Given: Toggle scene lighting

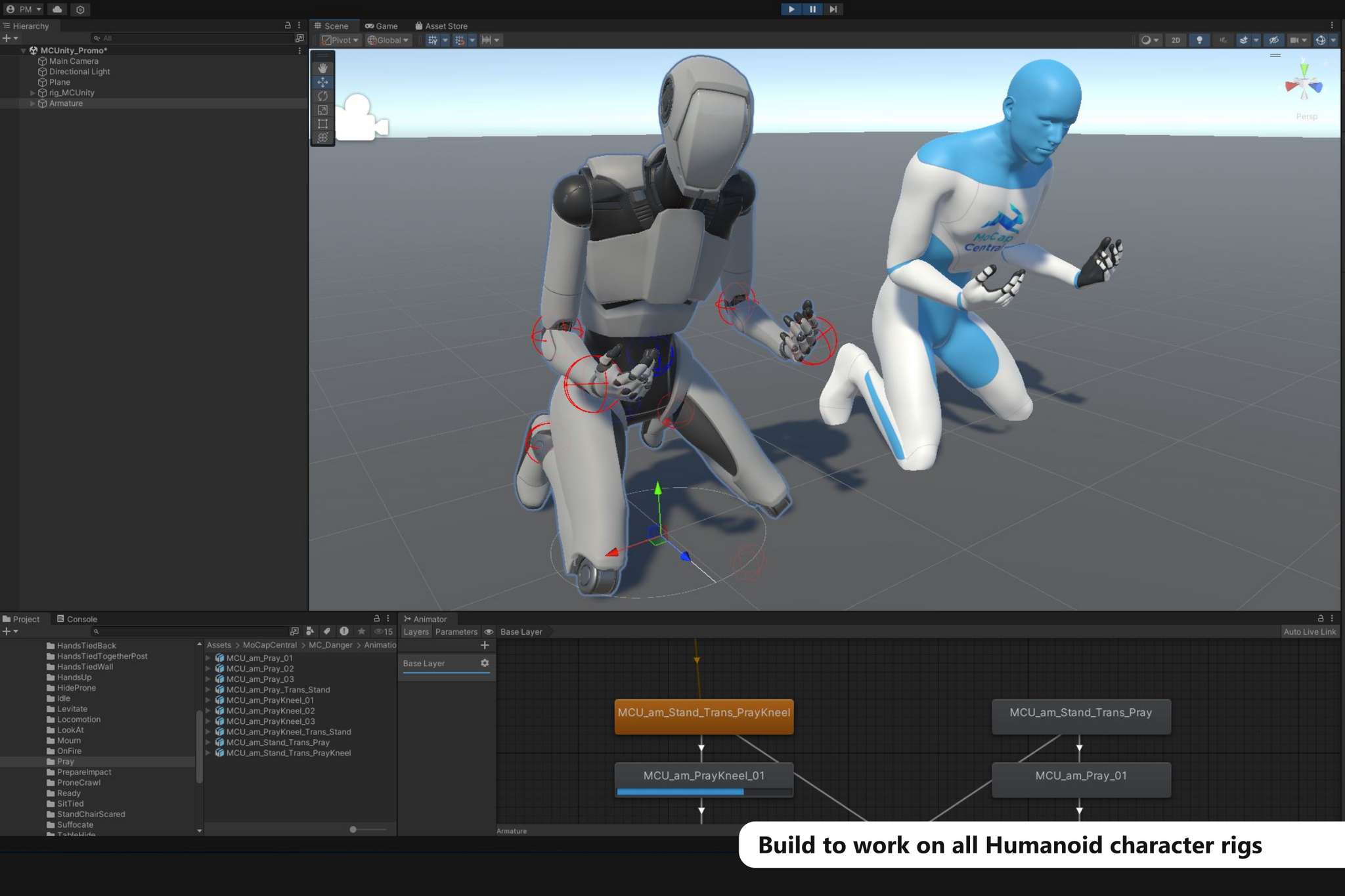Looking at the screenshot, I should click(1200, 40).
